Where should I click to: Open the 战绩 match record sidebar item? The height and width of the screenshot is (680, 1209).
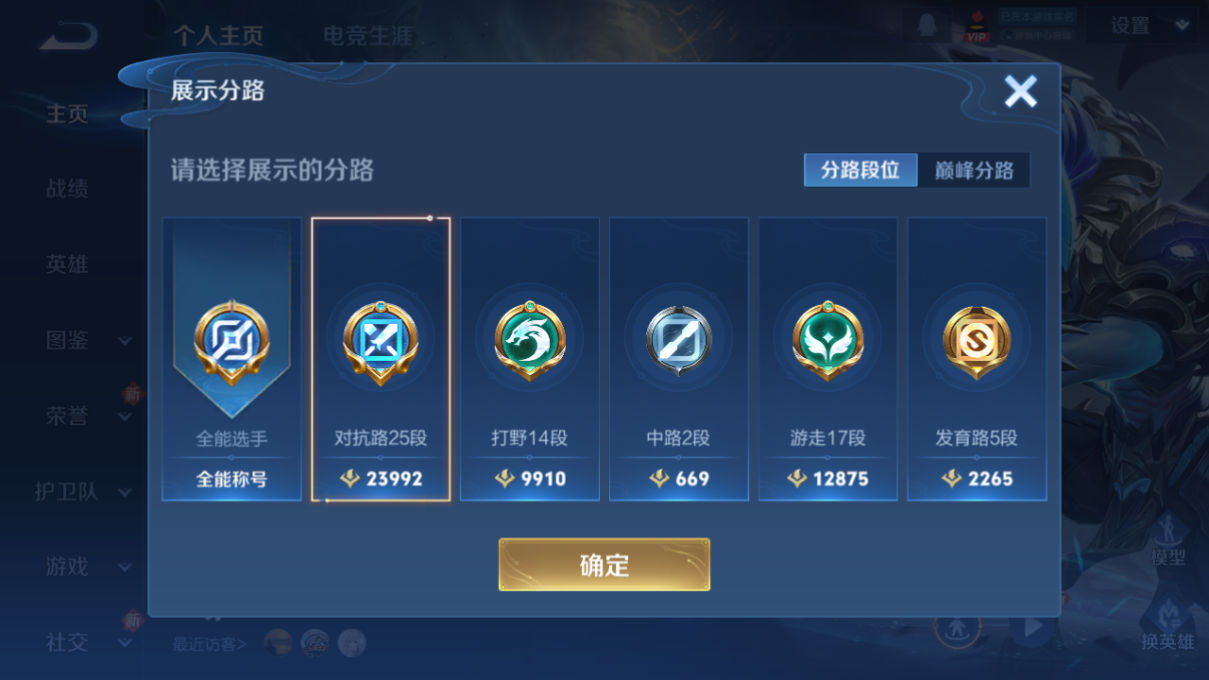[x=67, y=189]
